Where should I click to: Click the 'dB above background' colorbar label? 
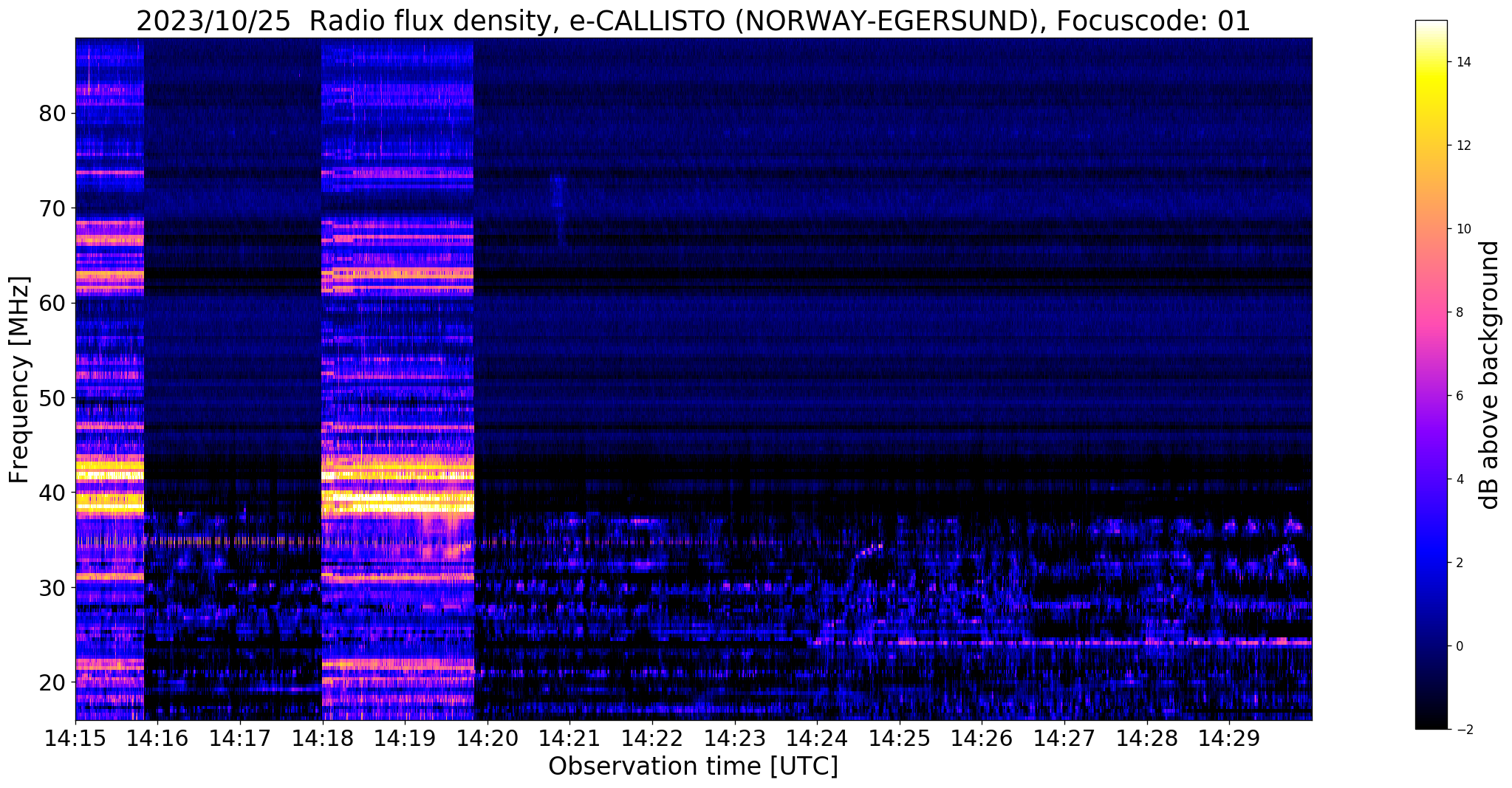coord(1490,374)
